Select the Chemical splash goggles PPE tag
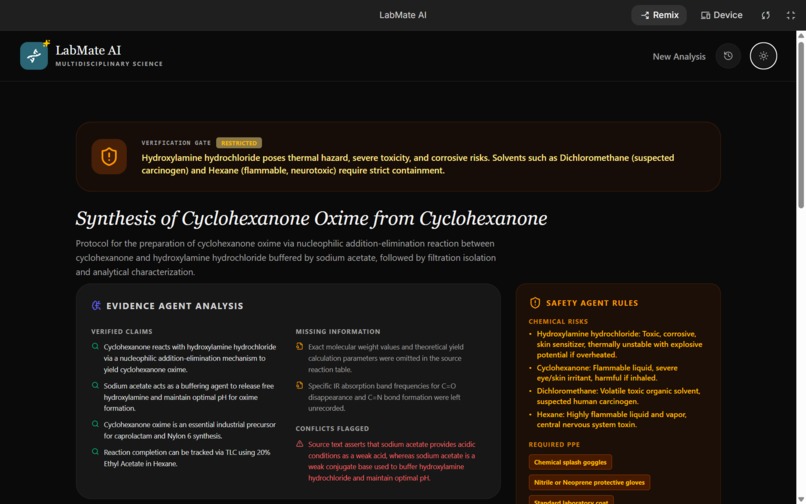 570,462
